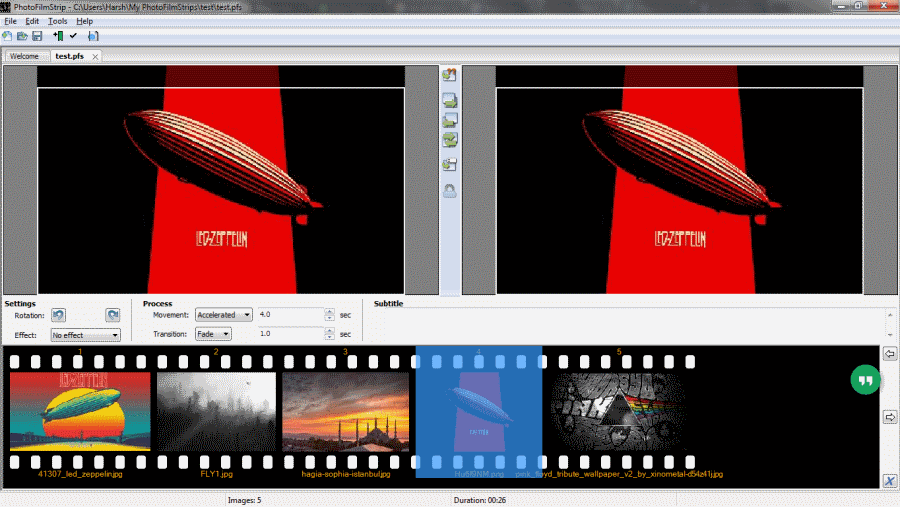The width and height of the screenshot is (900, 507).
Task: Select the highlighted fourth filmstrip image
Action: click(x=479, y=411)
